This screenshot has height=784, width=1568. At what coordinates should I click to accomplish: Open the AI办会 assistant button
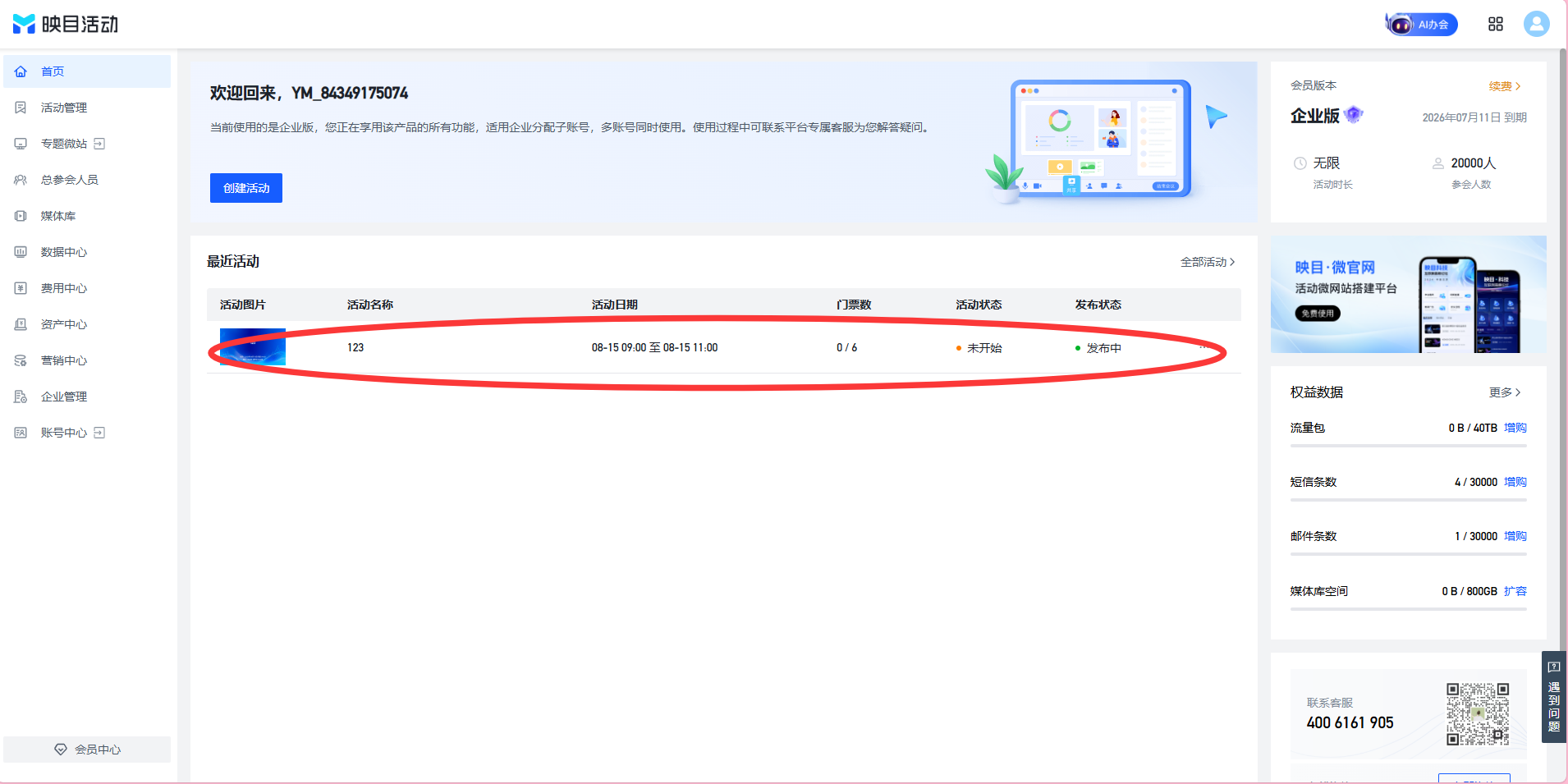pos(1422,24)
